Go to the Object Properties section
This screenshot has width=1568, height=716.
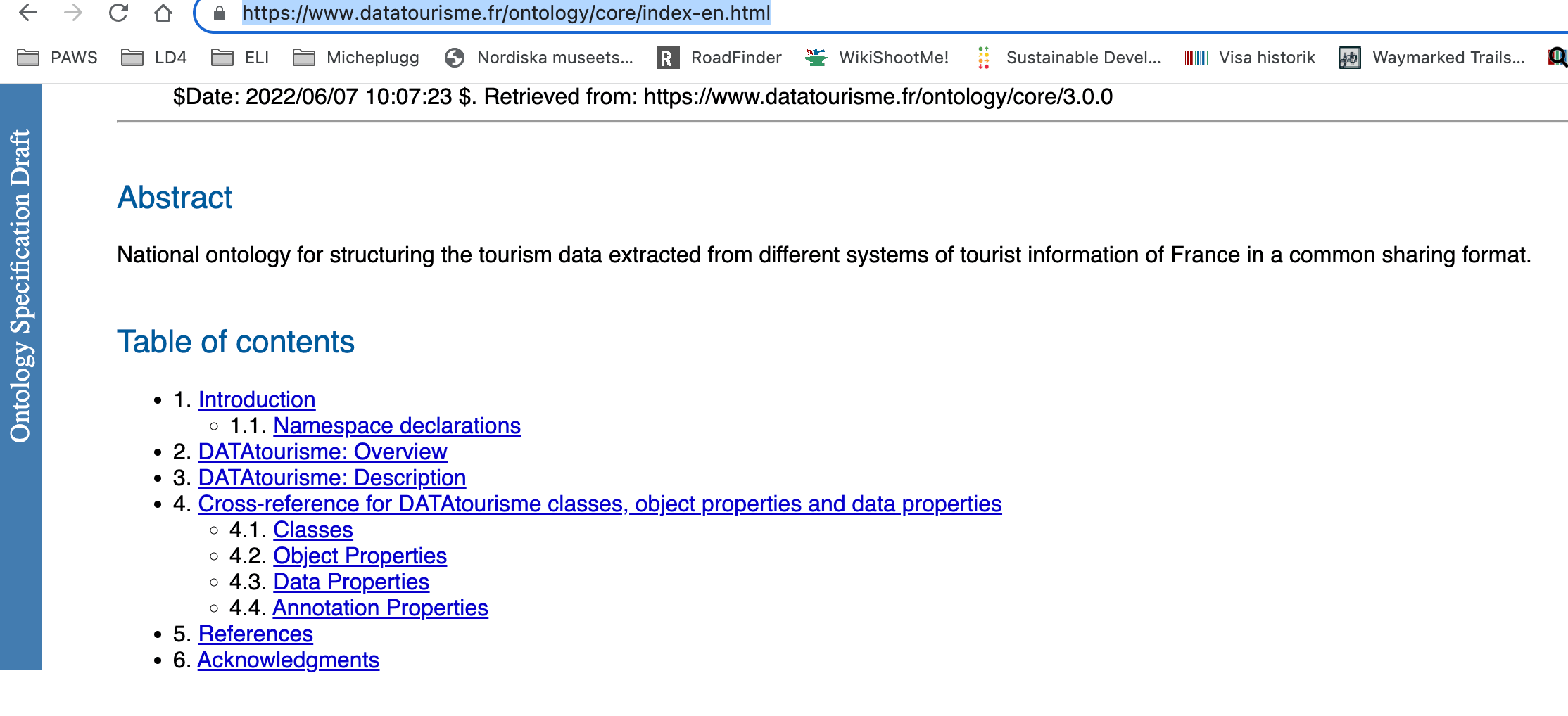tap(360, 556)
